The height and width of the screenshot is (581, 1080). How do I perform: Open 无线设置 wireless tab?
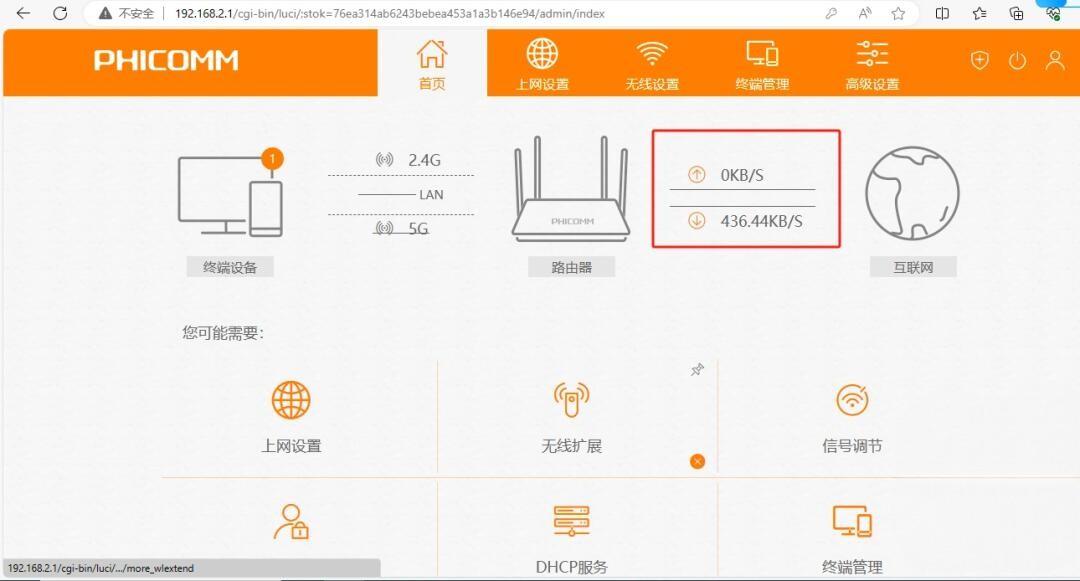652,64
